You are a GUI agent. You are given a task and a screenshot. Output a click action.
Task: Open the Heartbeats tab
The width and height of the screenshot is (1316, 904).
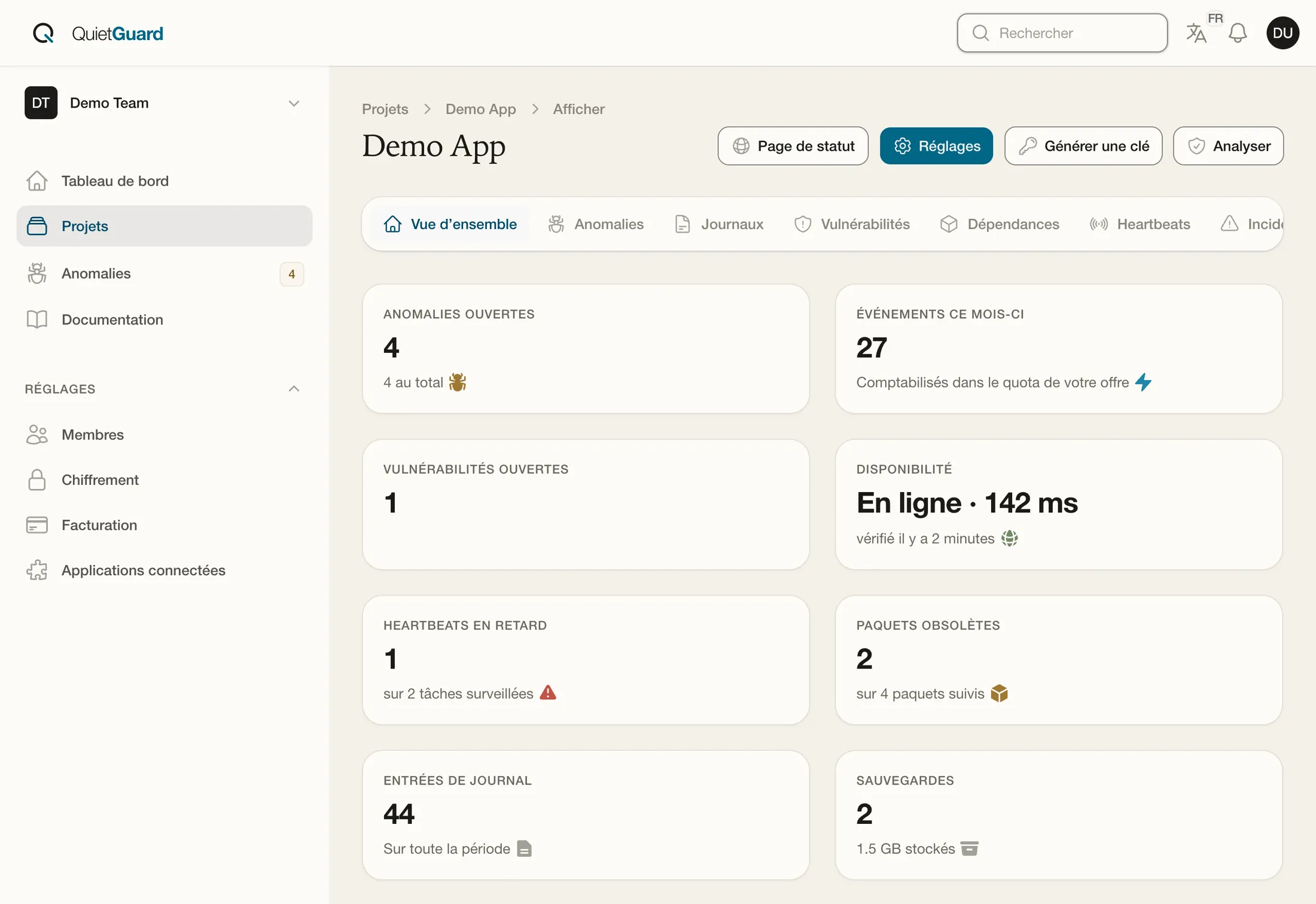[x=1140, y=224]
